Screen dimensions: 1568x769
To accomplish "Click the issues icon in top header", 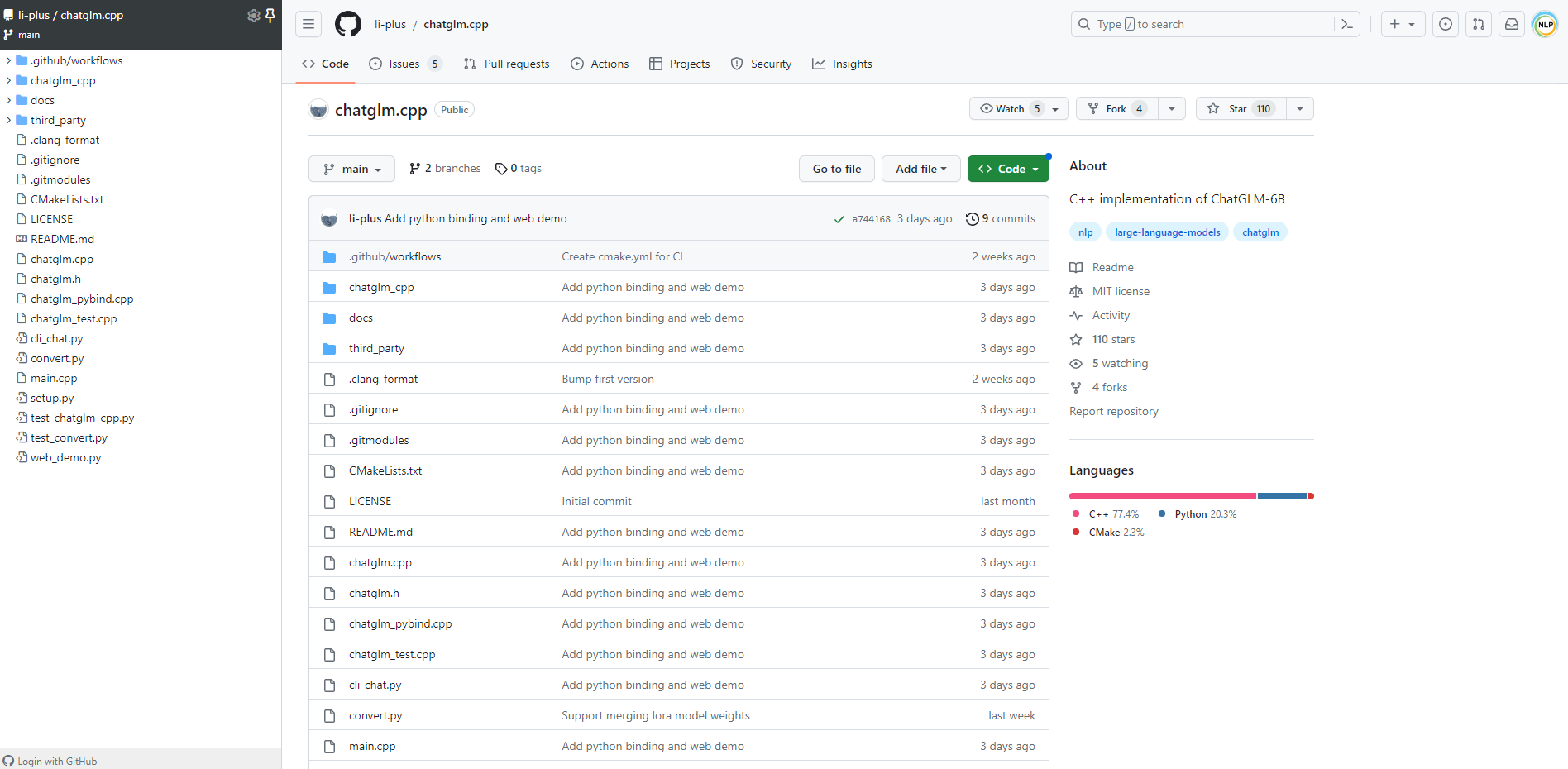I will point(1446,24).
